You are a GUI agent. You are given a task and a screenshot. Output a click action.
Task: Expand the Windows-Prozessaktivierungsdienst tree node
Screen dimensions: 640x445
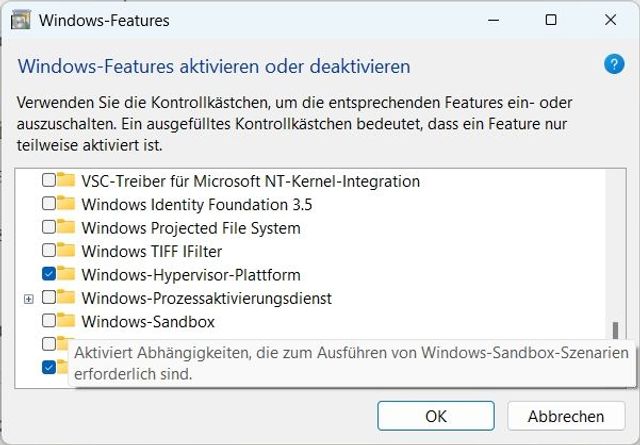28,298
